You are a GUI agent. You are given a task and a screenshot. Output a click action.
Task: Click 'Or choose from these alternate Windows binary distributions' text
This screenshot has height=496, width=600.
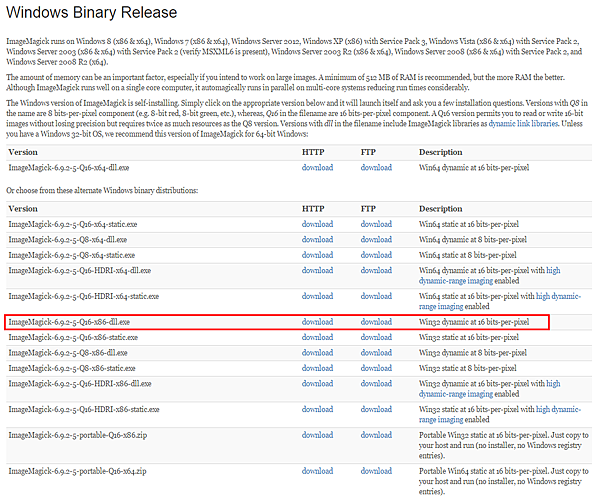(102, 190)
